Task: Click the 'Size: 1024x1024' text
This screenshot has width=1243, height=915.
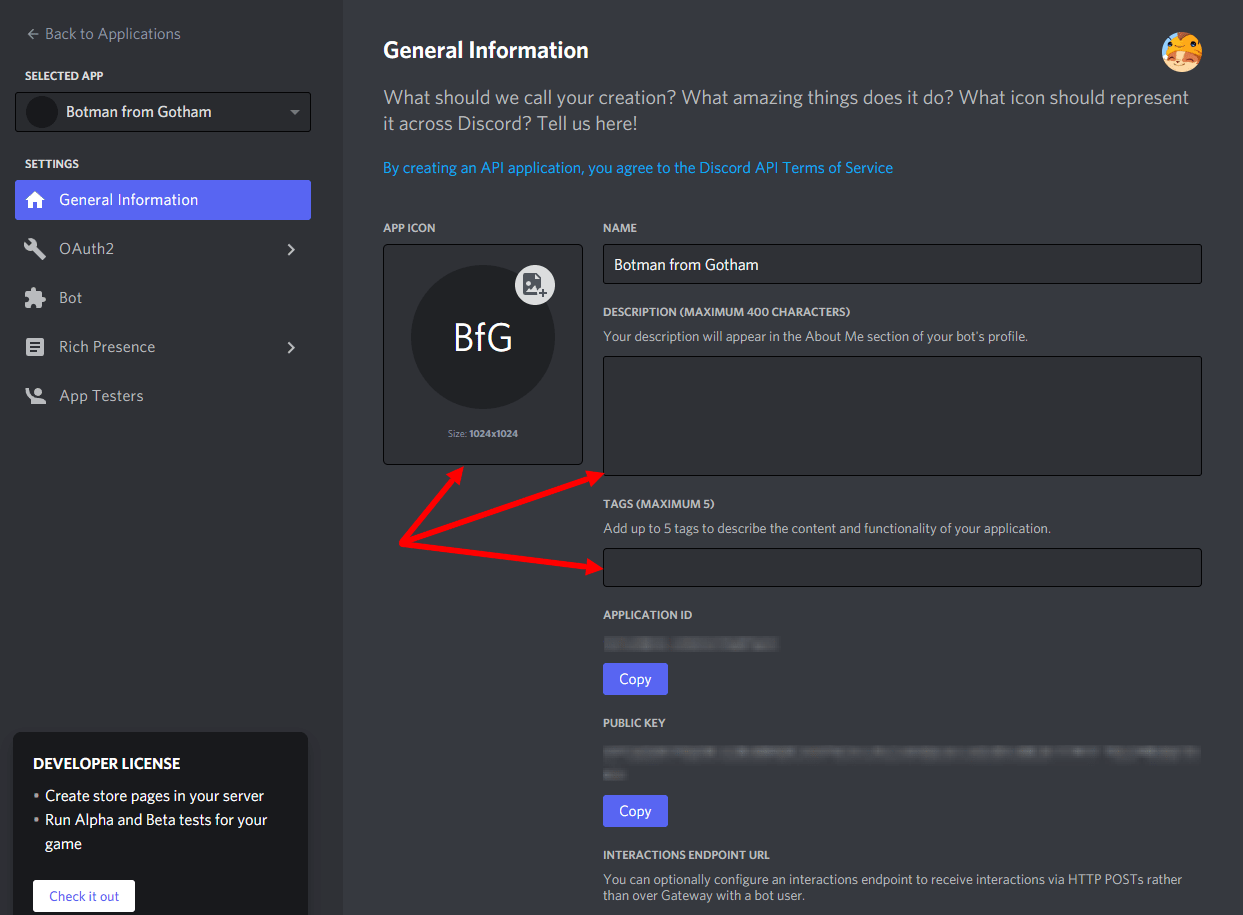Action: pos(483,434)
